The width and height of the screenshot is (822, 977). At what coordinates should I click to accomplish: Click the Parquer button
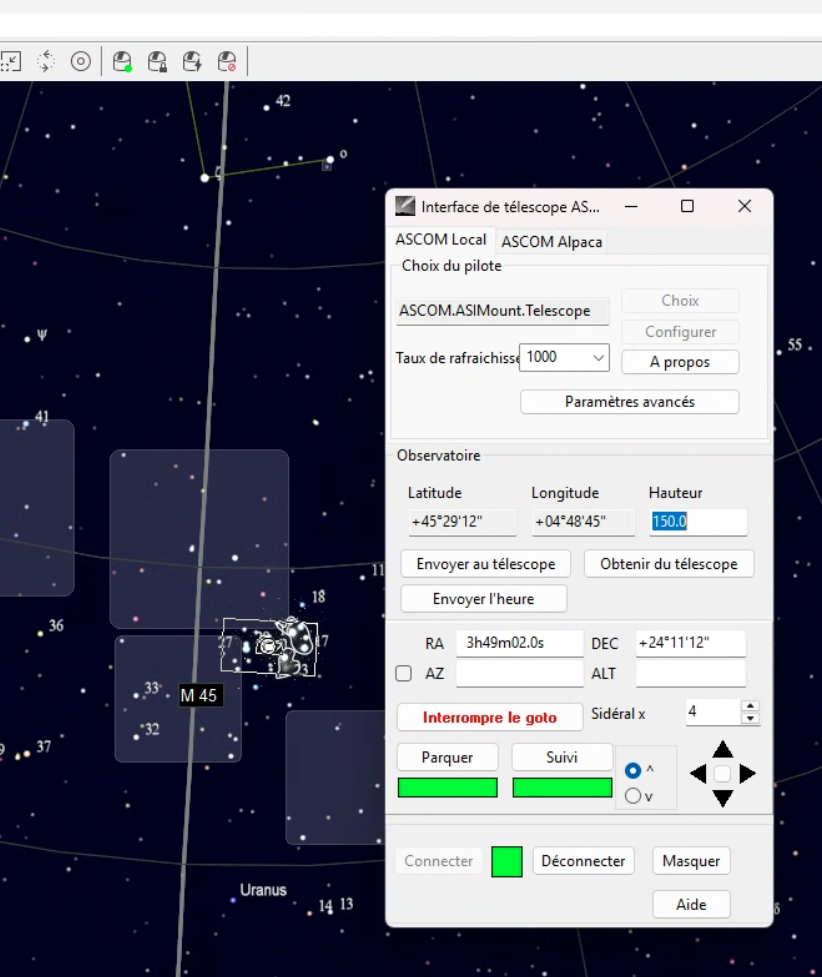pyautogui.click(x=447, y=757)
